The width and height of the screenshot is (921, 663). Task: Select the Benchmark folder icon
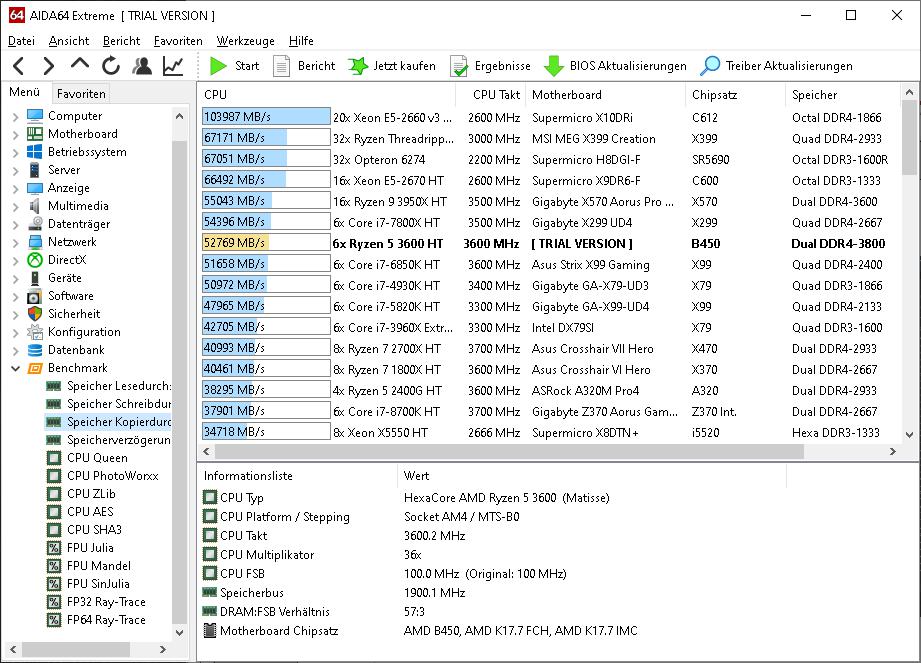(x=35, y=368)
